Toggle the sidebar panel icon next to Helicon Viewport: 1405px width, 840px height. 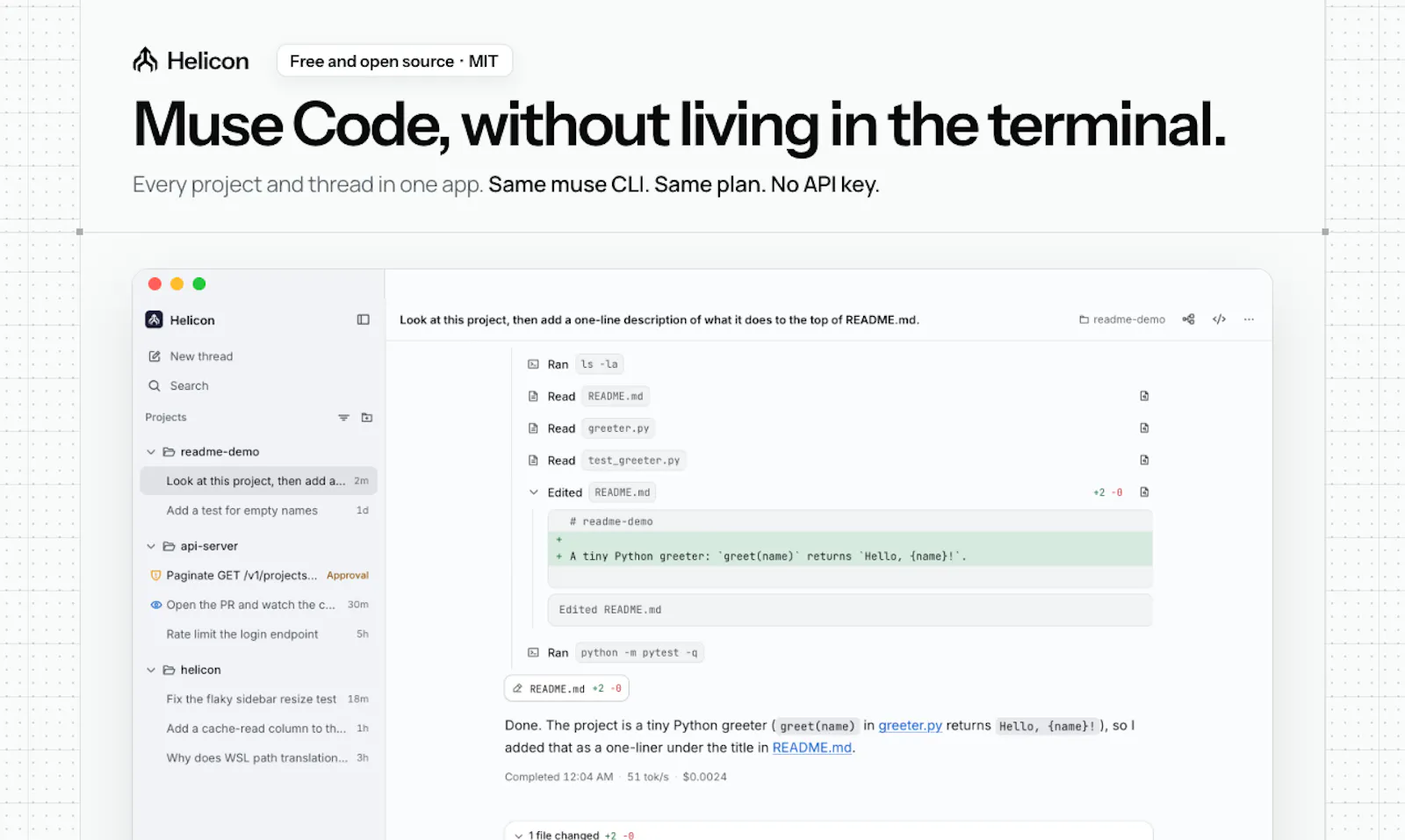pyautogui.click(x=363, y=319)
